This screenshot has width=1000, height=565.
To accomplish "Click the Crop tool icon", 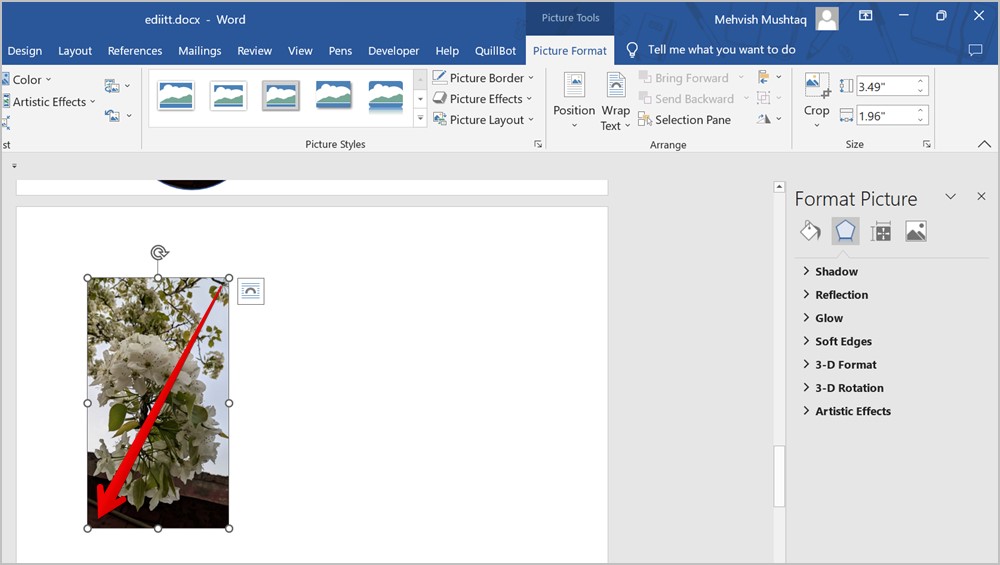I will [816, 87].
